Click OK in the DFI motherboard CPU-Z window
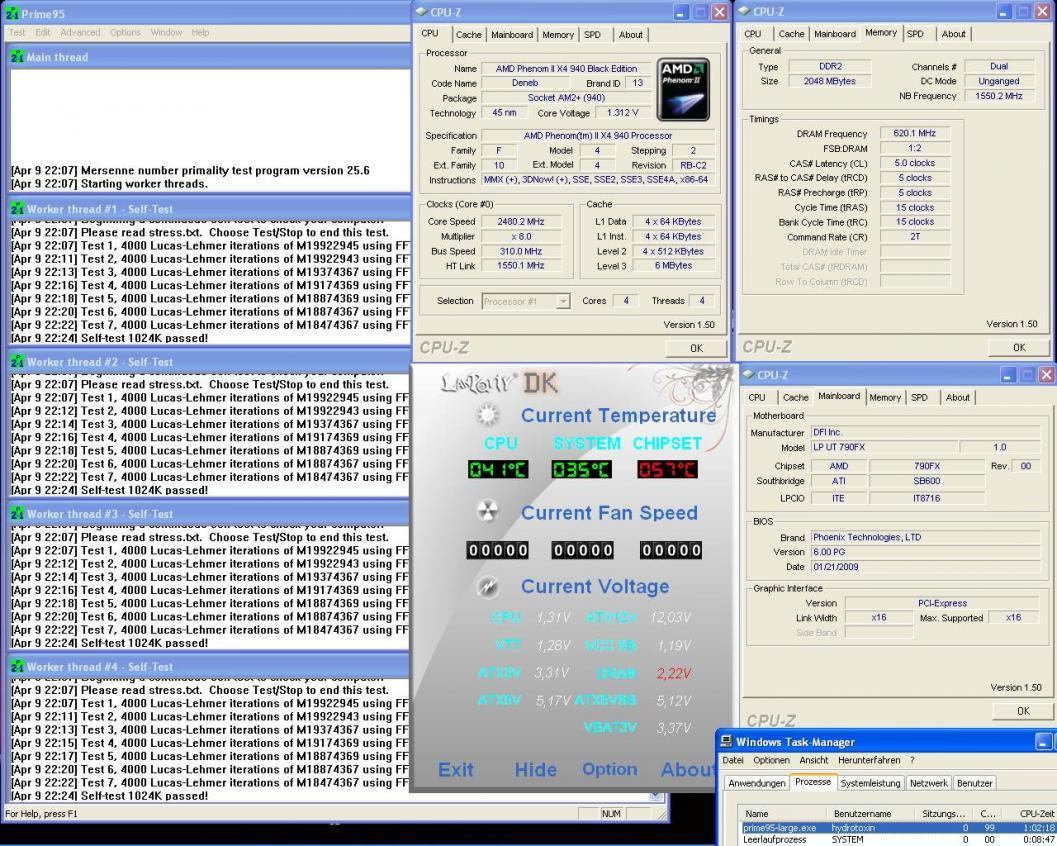 tap(1023, 711)
